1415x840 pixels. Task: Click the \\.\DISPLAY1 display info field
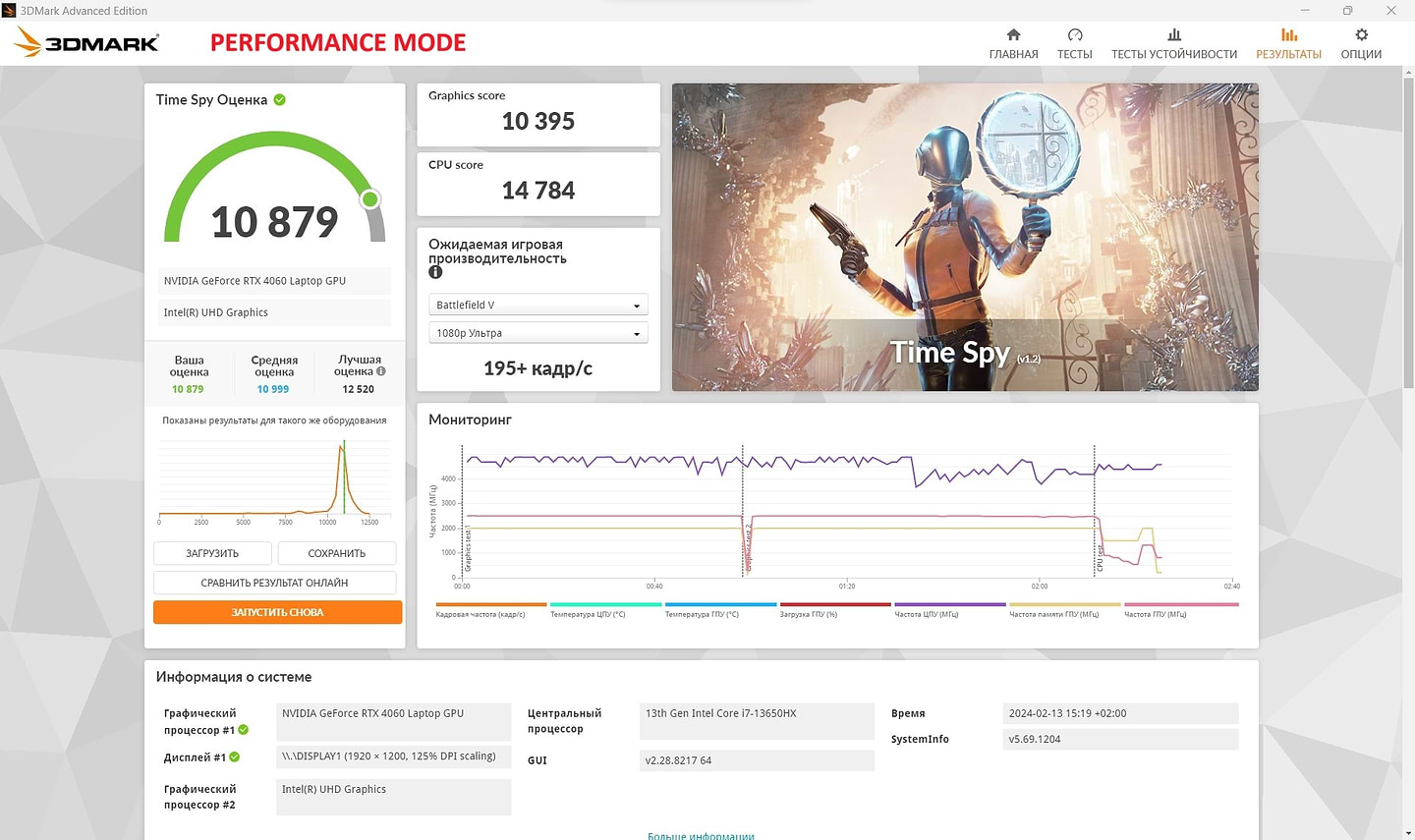tap(393, 756)
